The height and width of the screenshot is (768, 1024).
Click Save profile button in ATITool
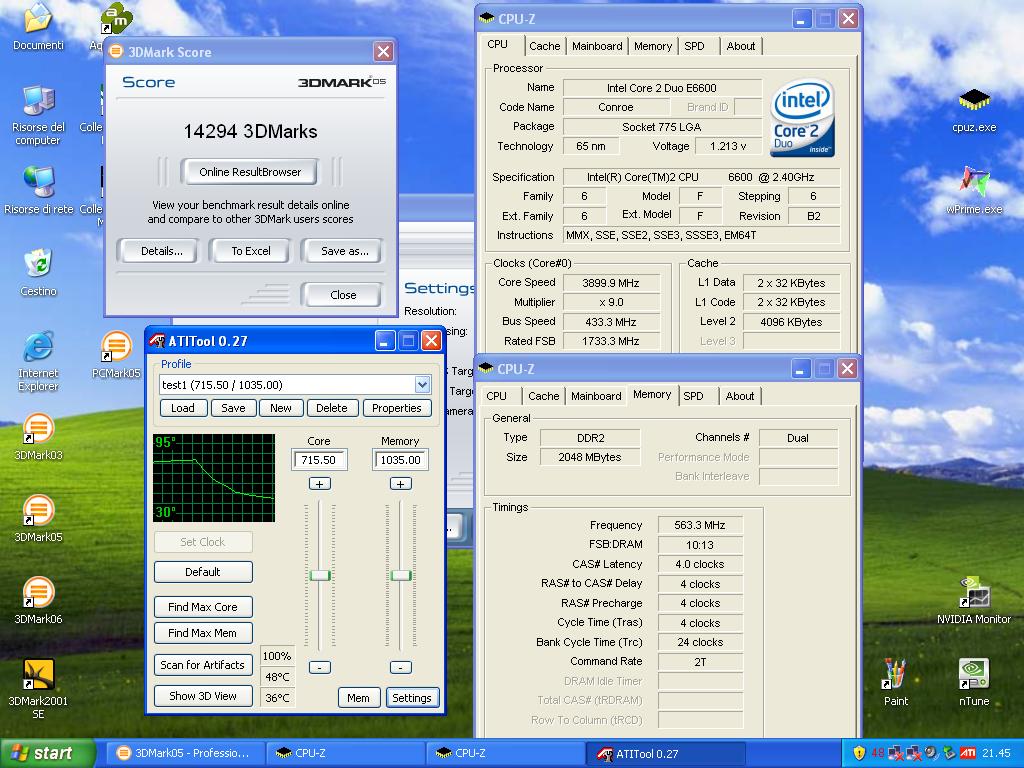(x=233, y=408)
